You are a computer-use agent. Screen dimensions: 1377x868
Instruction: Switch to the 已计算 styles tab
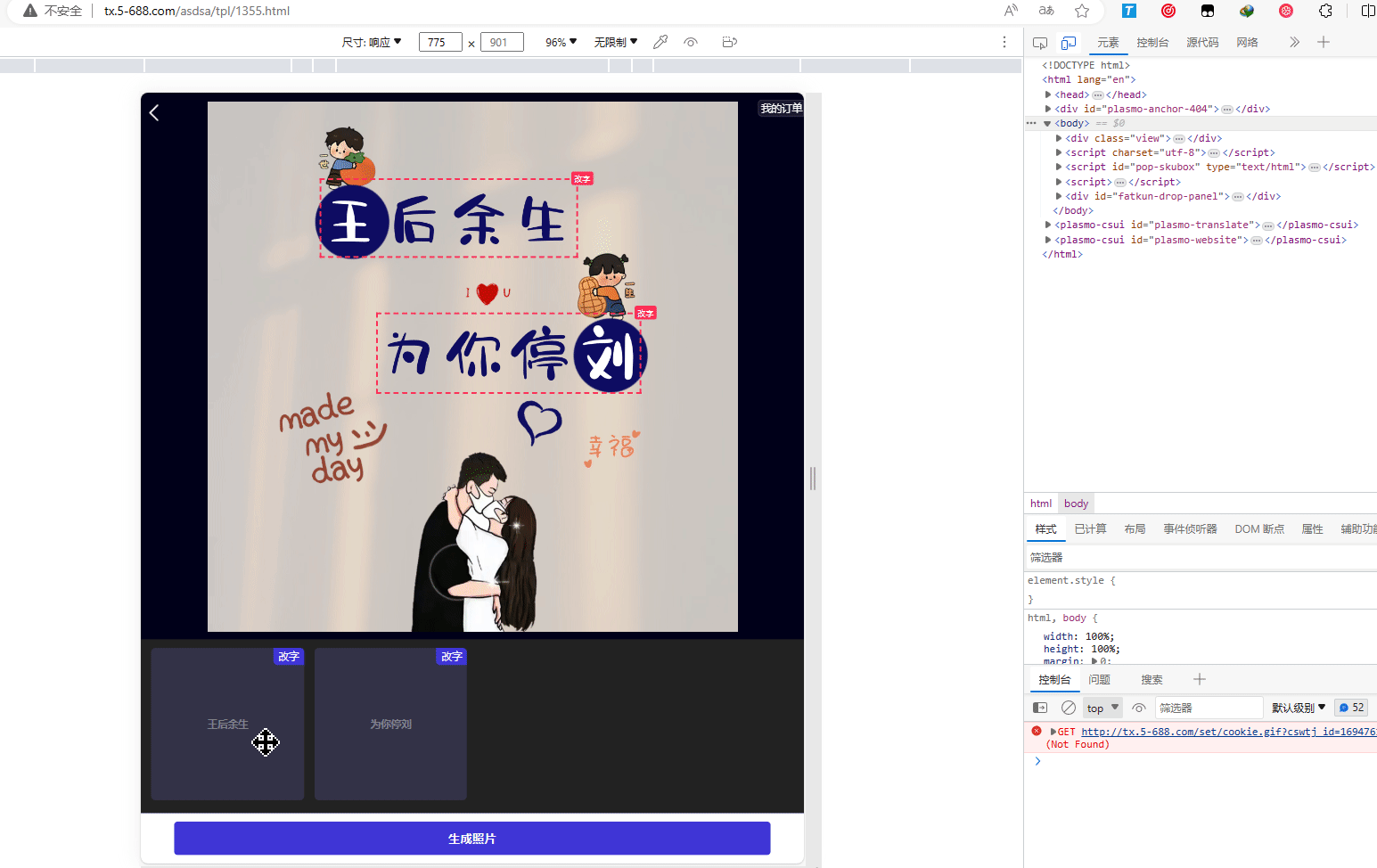tap(1090, 529)
